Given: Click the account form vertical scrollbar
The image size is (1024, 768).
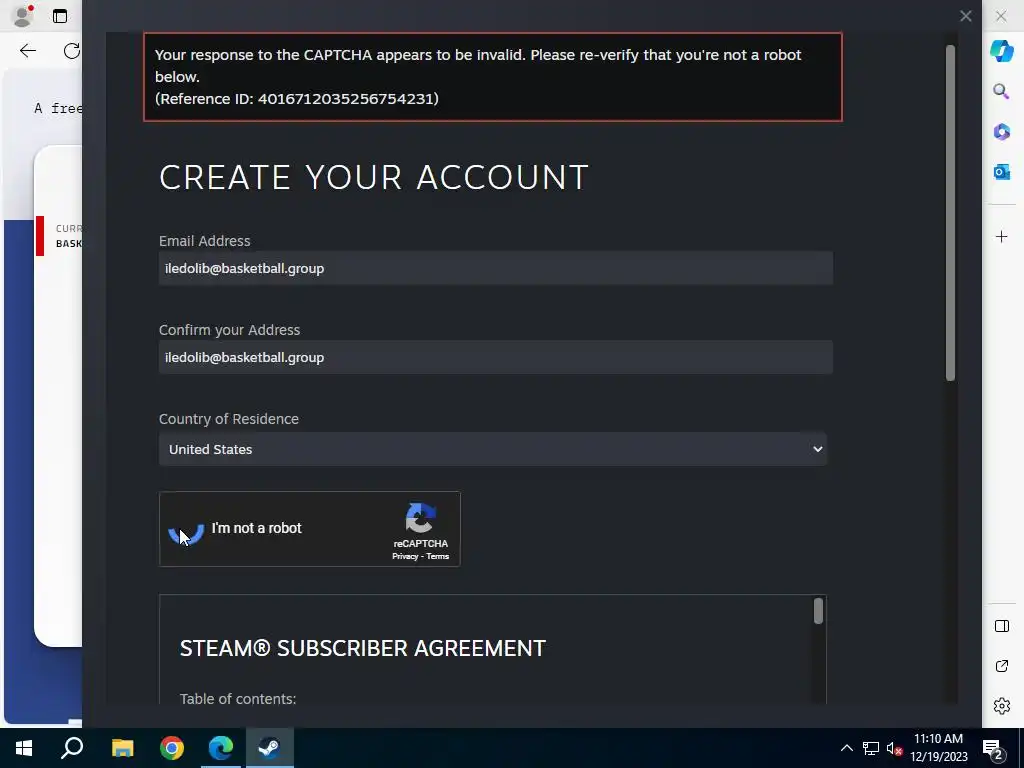Looking at the screenshot, I should click(950, 213).
